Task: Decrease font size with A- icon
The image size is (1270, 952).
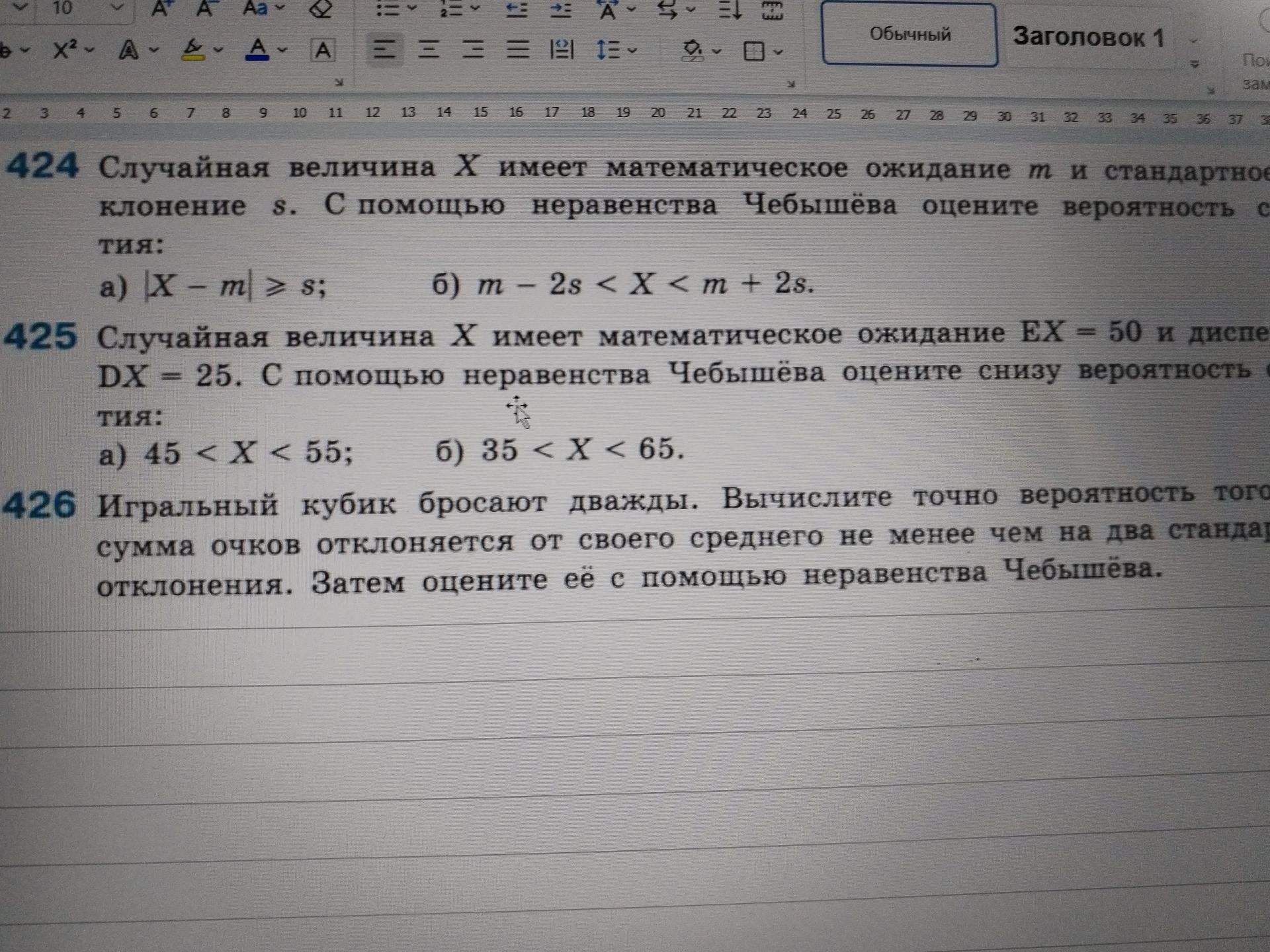Action: [x=206, y=9]
